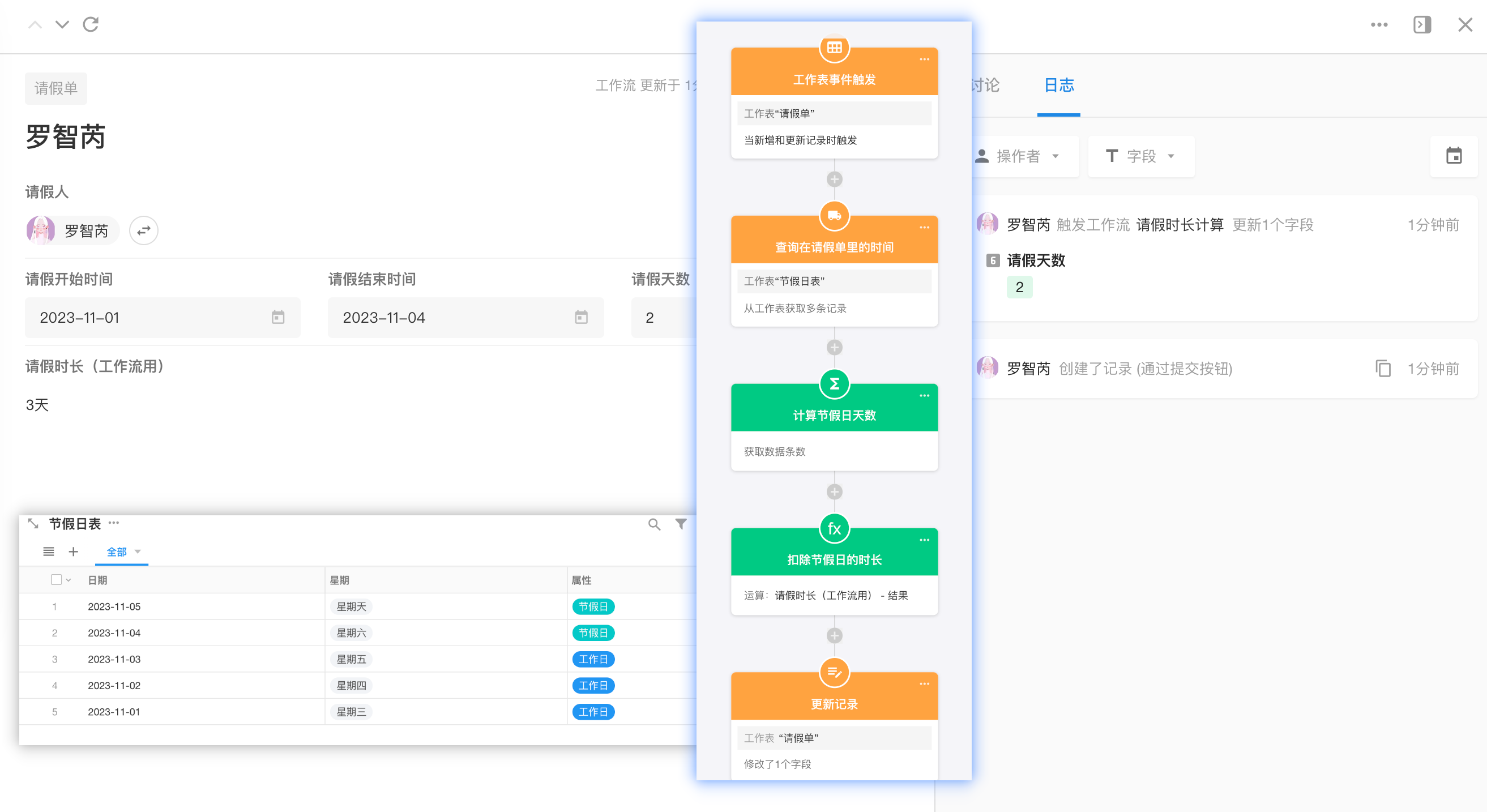Go to next record with down chevron

pyautogui.click(x=62, y=24)
